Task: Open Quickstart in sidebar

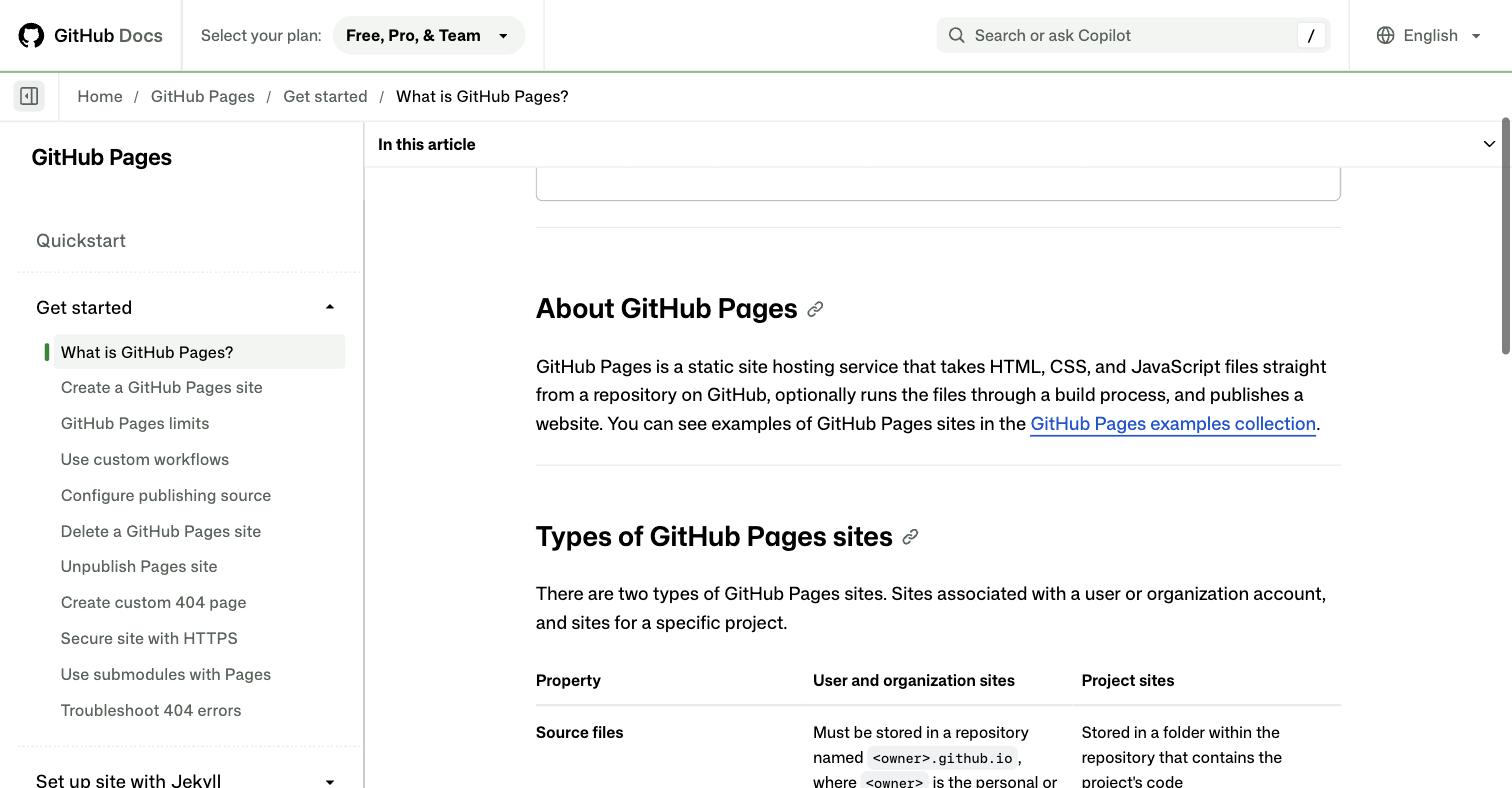Action: click(x=81, y=241)
